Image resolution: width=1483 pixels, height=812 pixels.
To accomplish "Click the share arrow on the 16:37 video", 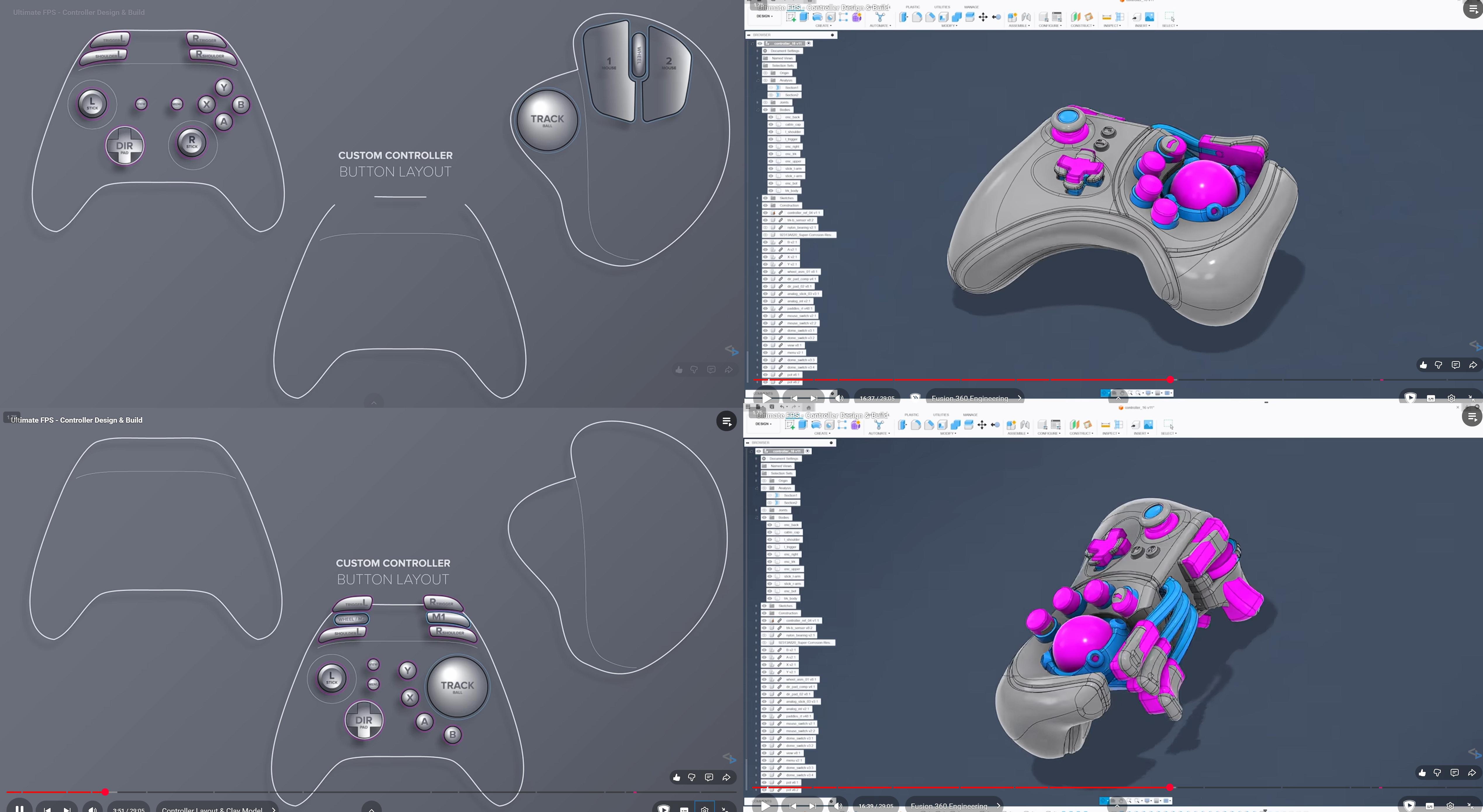I will [1473, 365].
